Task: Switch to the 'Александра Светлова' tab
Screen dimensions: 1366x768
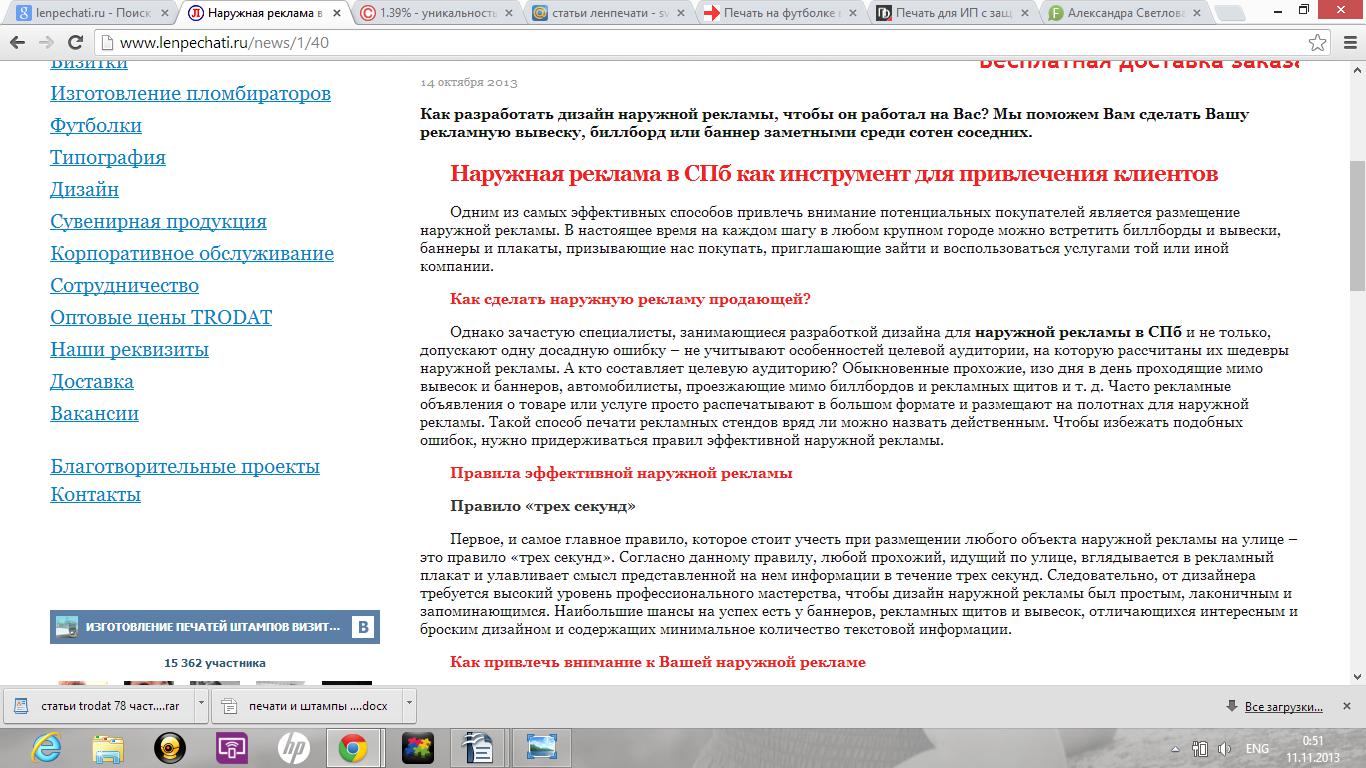Action: [x=1126, y=14]
